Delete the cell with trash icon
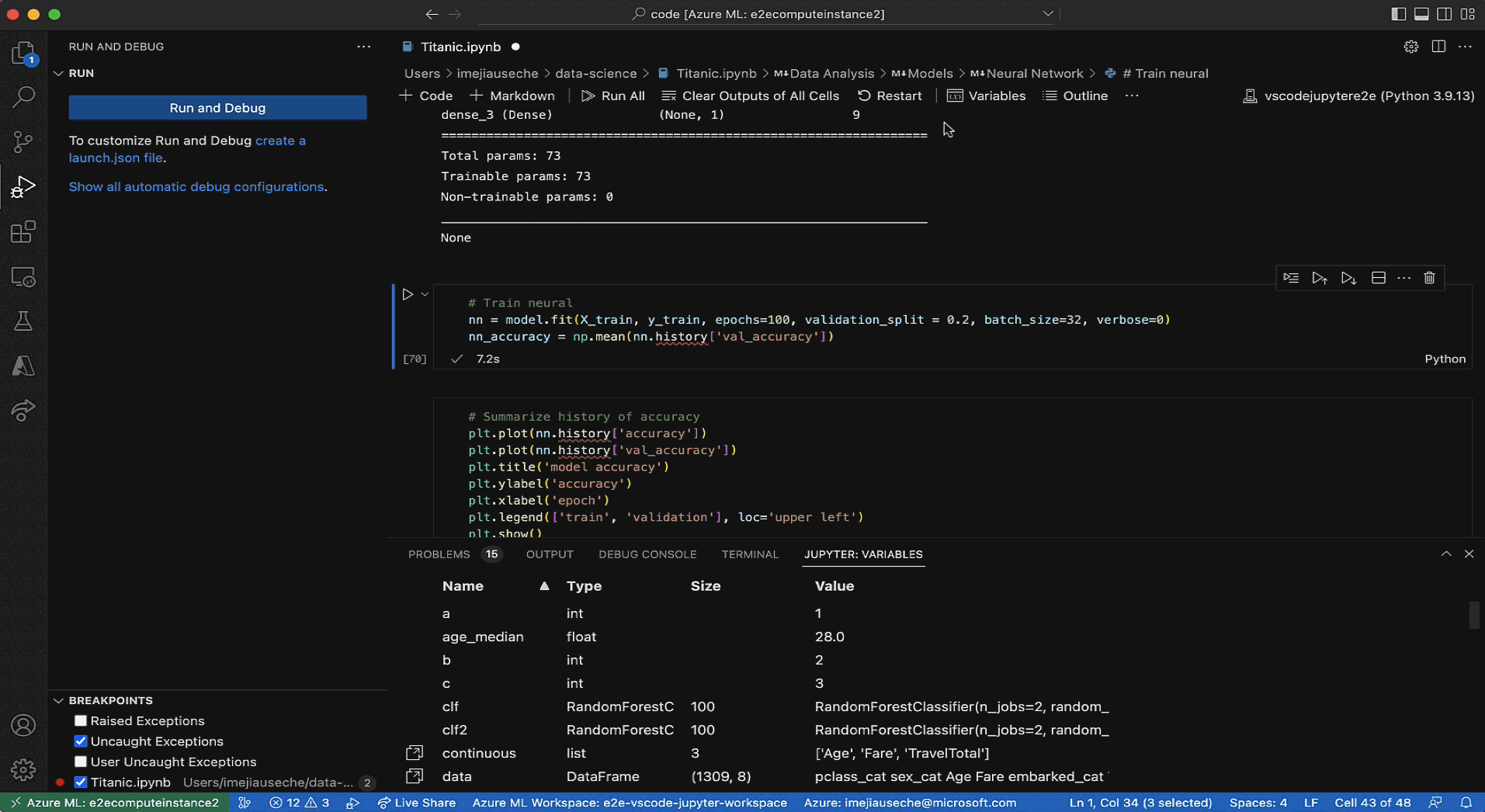The image size is (1485, 812). tap(1430, 278)
